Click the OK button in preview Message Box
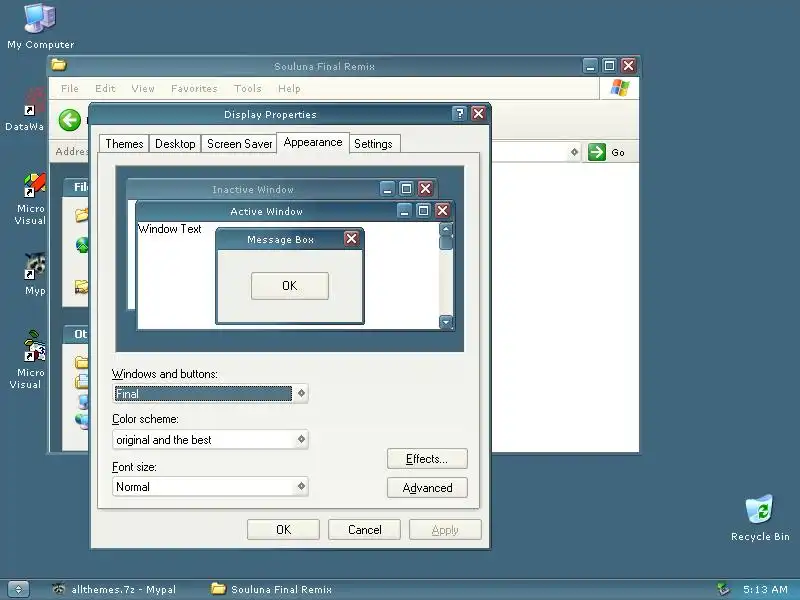This screenshot has width=800, height=600. click(290, 286)
